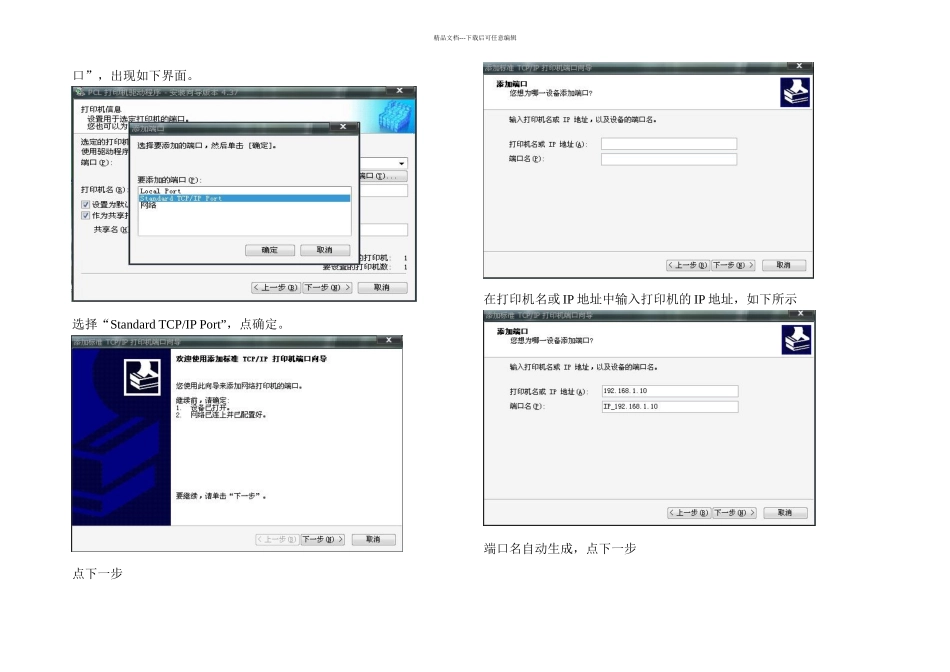Close the PCL printer driver installer window
950x672 pixels.
coord(400,90)
